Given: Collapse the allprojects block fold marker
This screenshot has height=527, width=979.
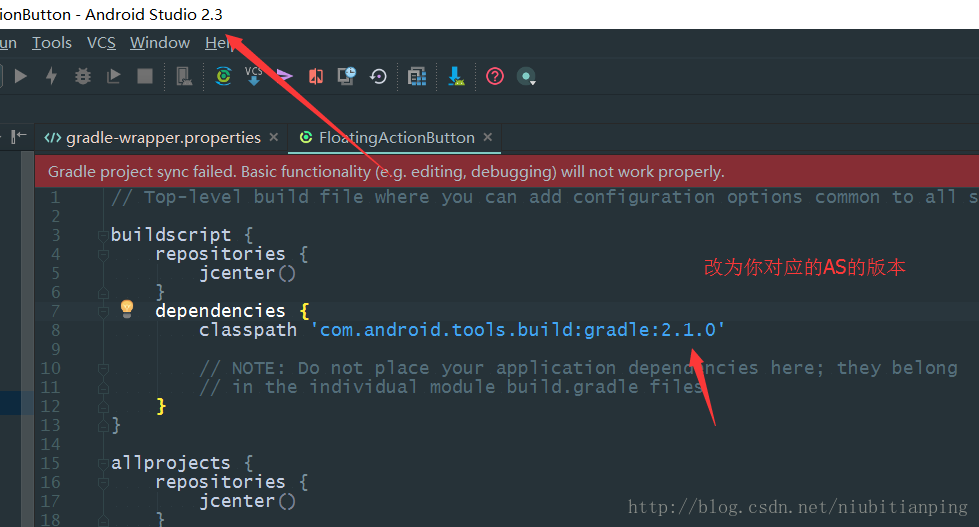Looking at the screenshot, I should click(x=103, y=463).
